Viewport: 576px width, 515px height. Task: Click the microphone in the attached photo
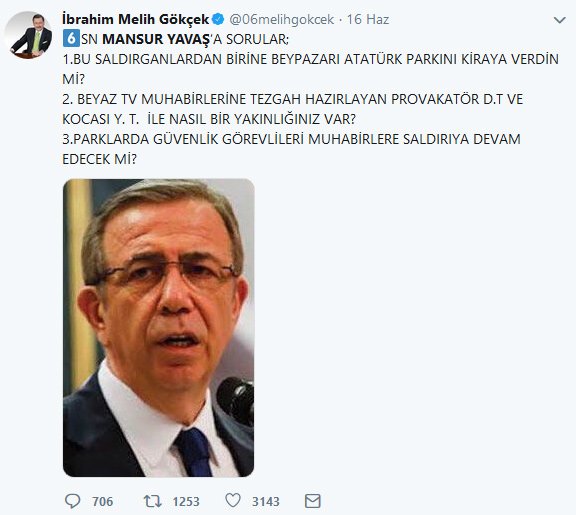(236, 401)
